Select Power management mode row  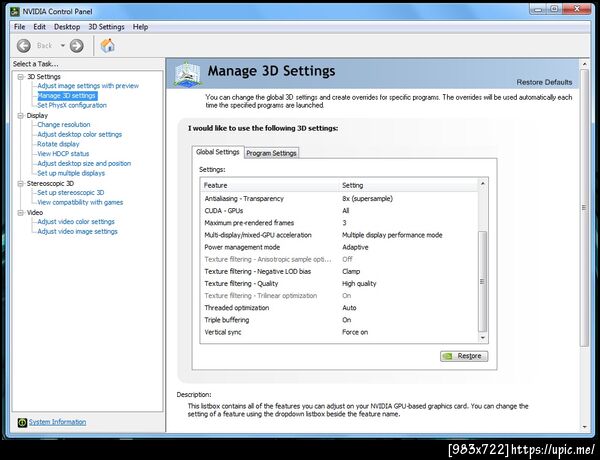(x=339, y=247)
